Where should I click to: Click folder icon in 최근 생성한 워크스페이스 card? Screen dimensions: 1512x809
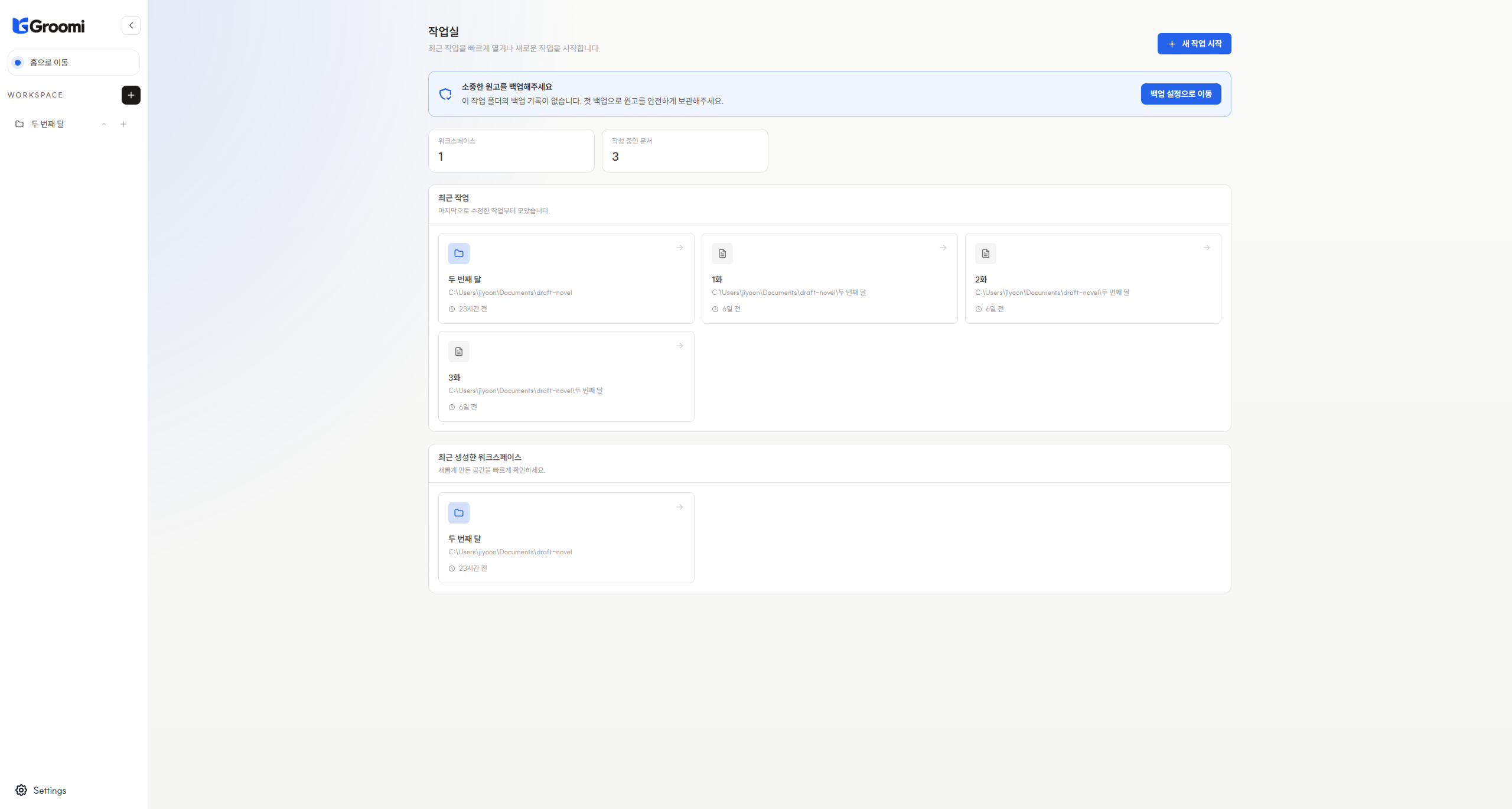tap(459, 513)
